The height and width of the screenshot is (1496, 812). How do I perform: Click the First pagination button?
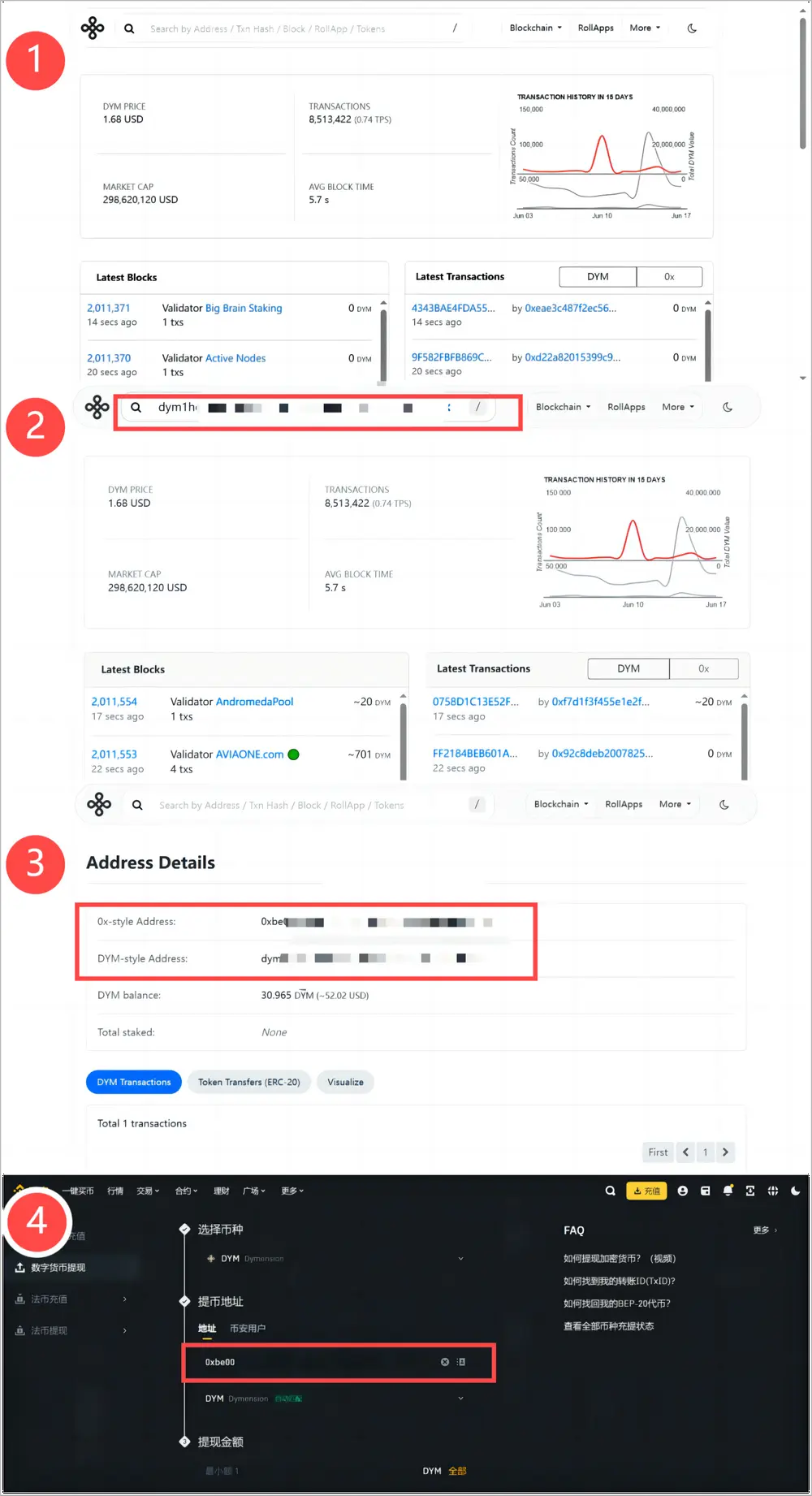(x=658, y=1152)
